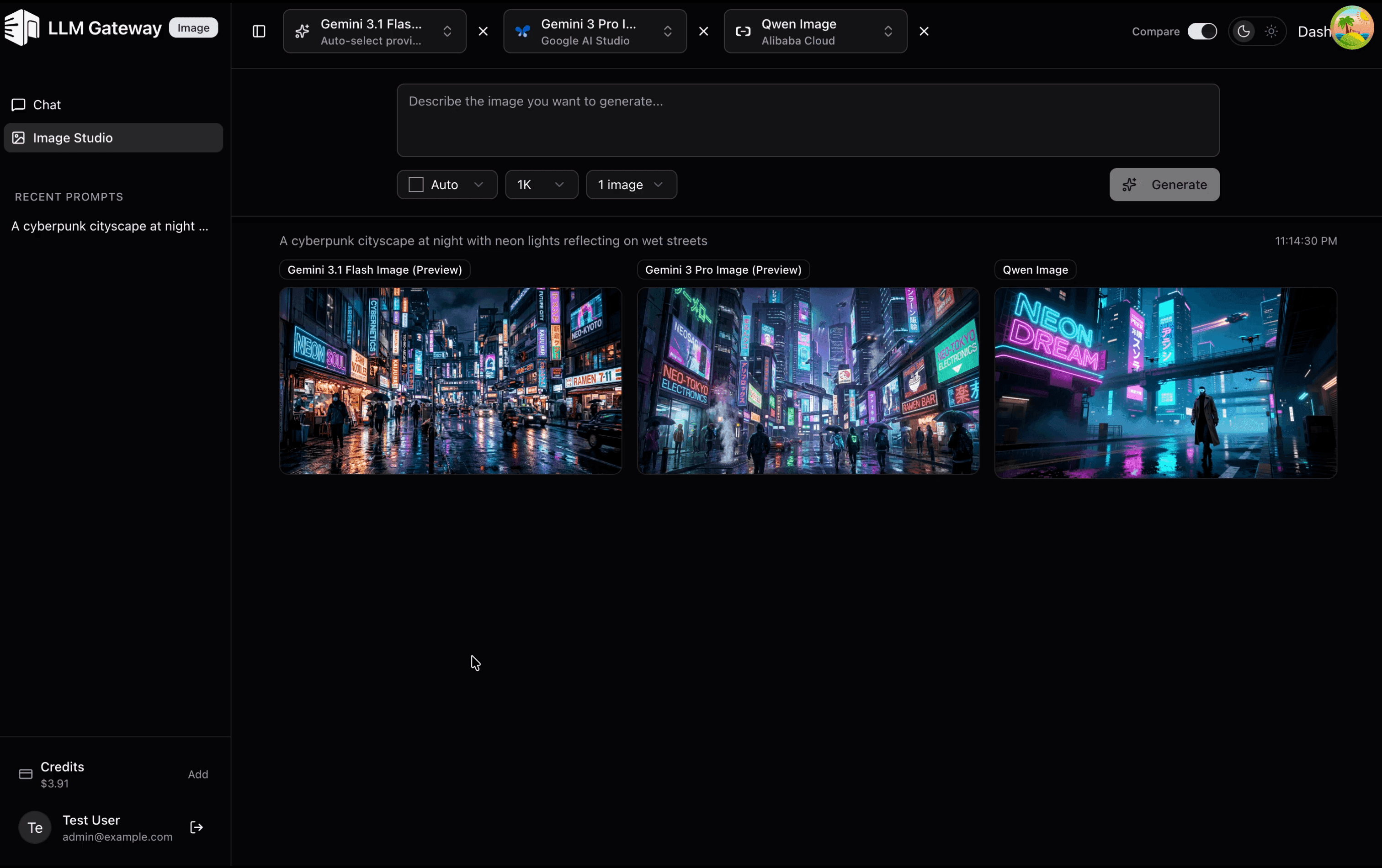Click Add next to Credits
The height and width of the screenshot is (868, 1382).
point(198,774)
